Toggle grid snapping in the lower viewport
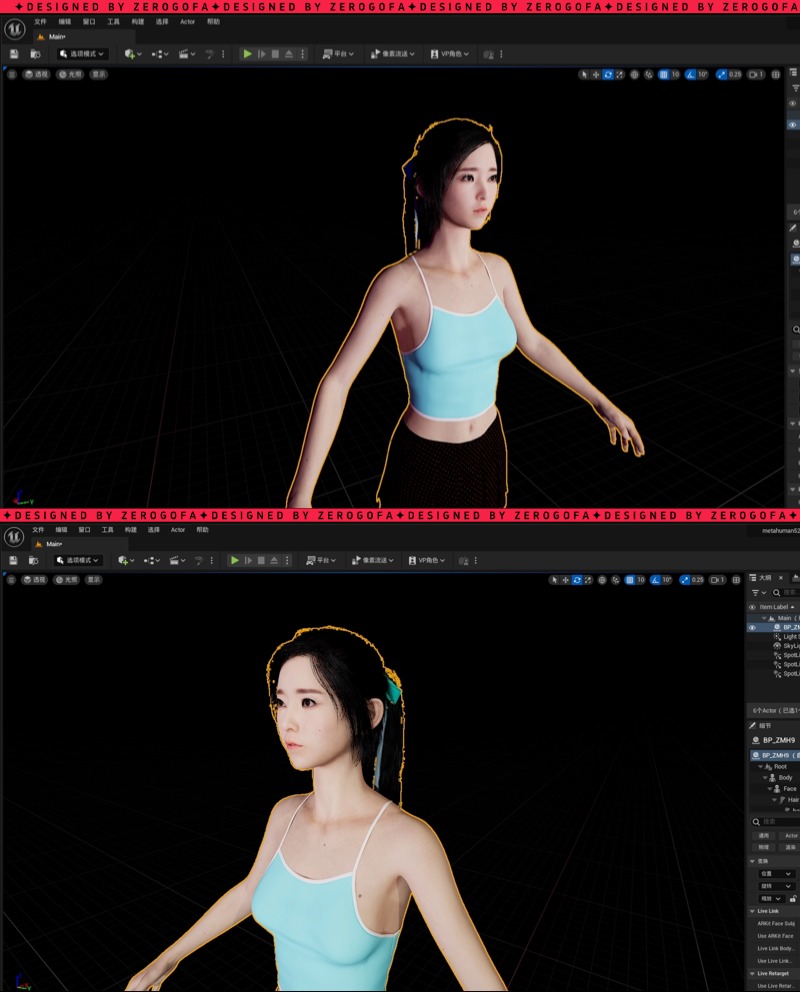The height and width of the screenshot is (992, 800). tap(630, 580)
